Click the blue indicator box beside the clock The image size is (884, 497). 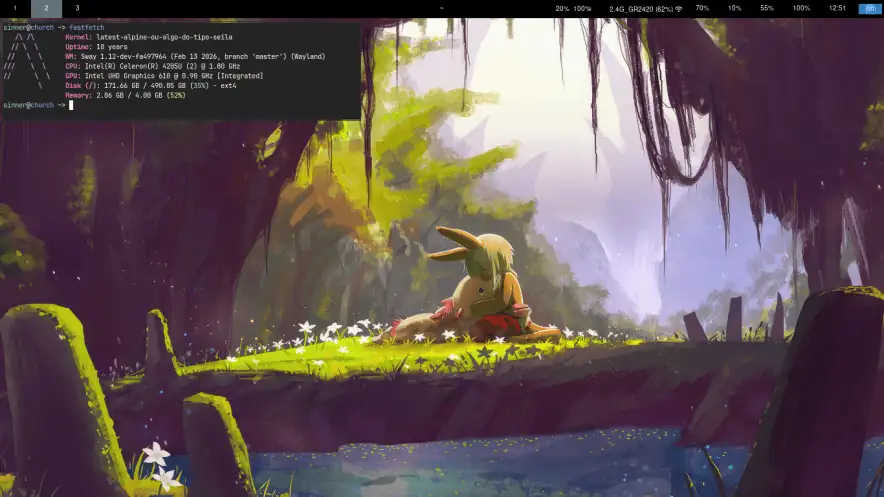[x=870, y=9]
